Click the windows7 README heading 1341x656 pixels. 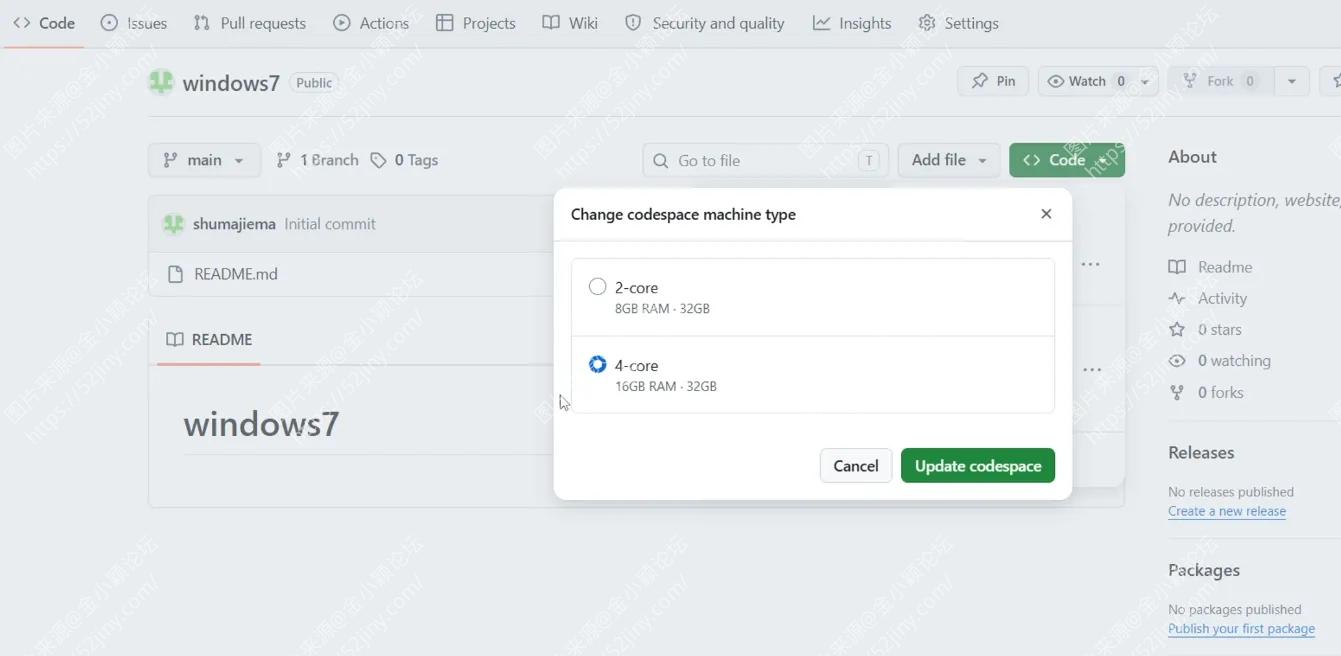pos(262,424)
